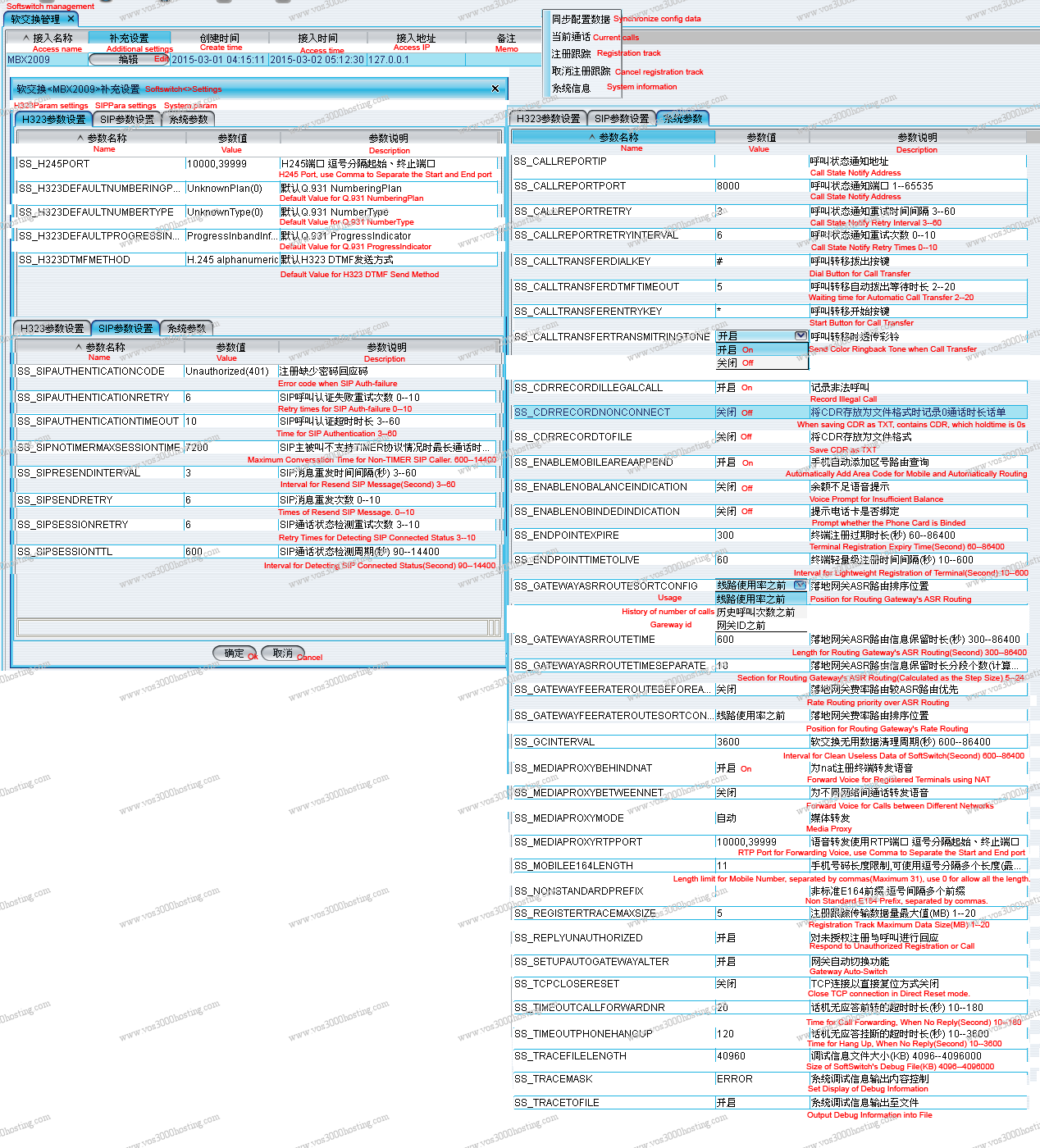Select the SS_SIPRESENDINTERVAL parameter name
This screenshot has height=1148, width=1040.
[x=100, y=473]
